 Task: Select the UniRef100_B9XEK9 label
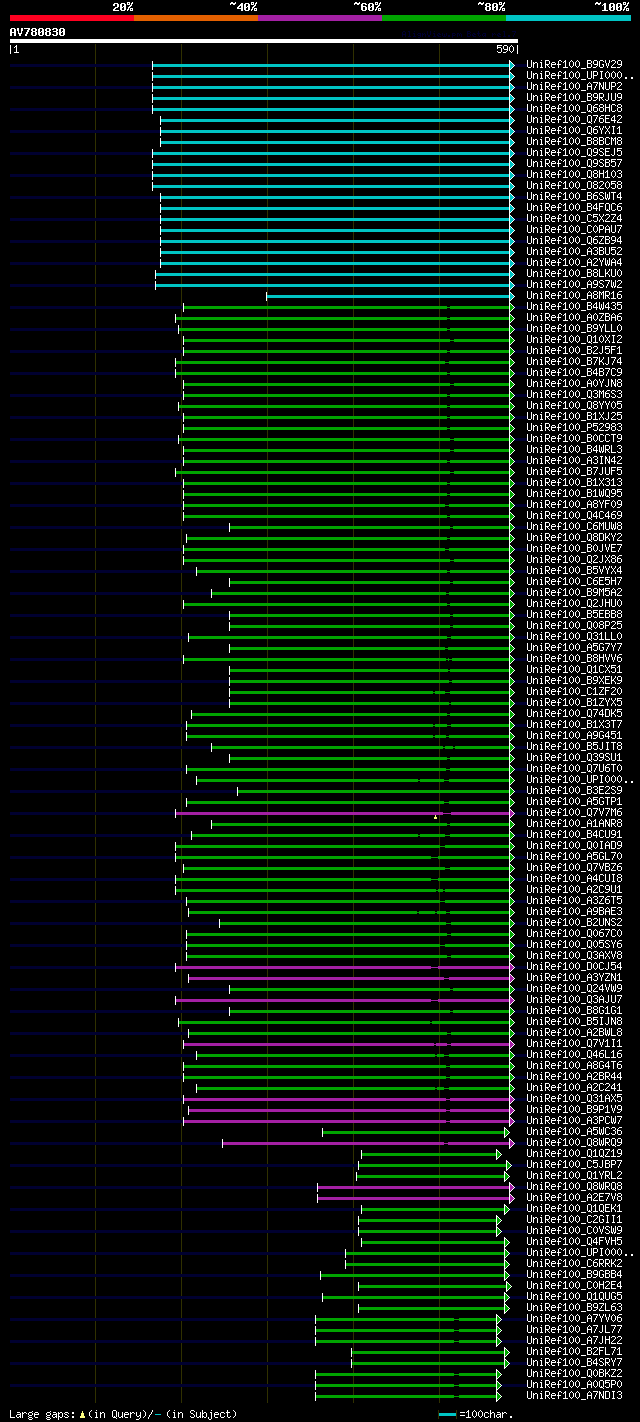tap(575, 680)
